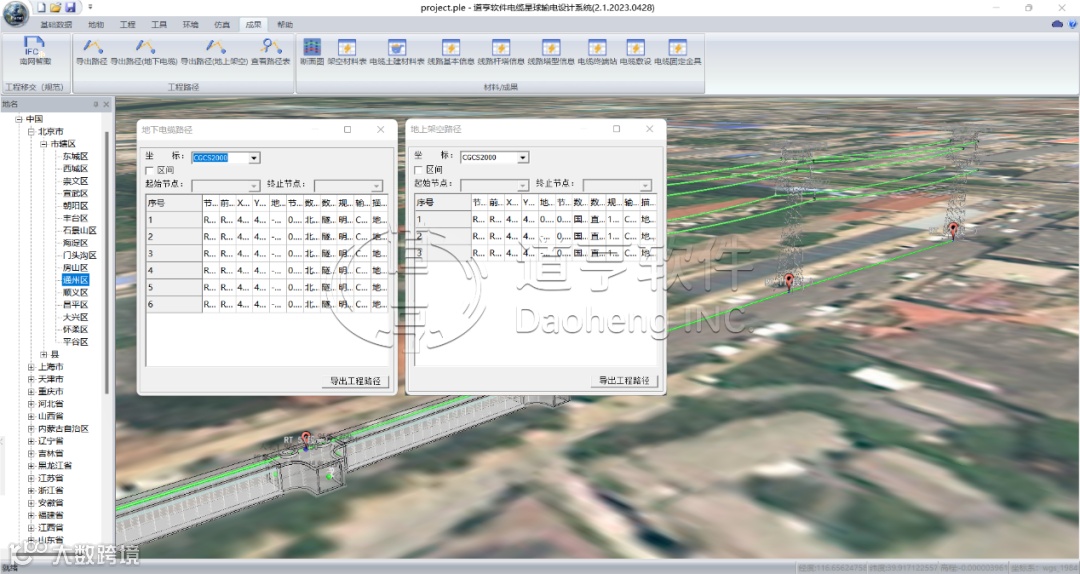Tick the 区间 checkbox in 地上架空路径 dialog

[x=419, y=171]
